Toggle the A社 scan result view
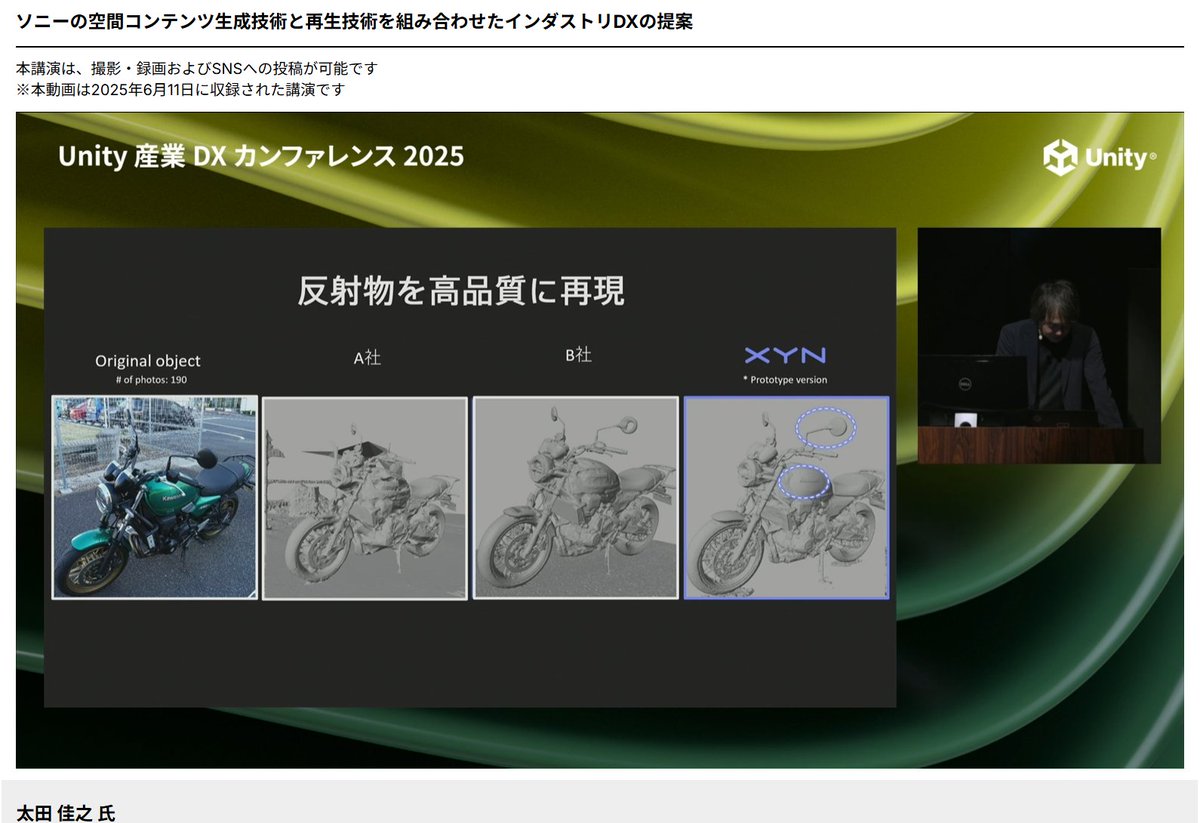This screenshot has width=1200, height=823. click(365, 498)
